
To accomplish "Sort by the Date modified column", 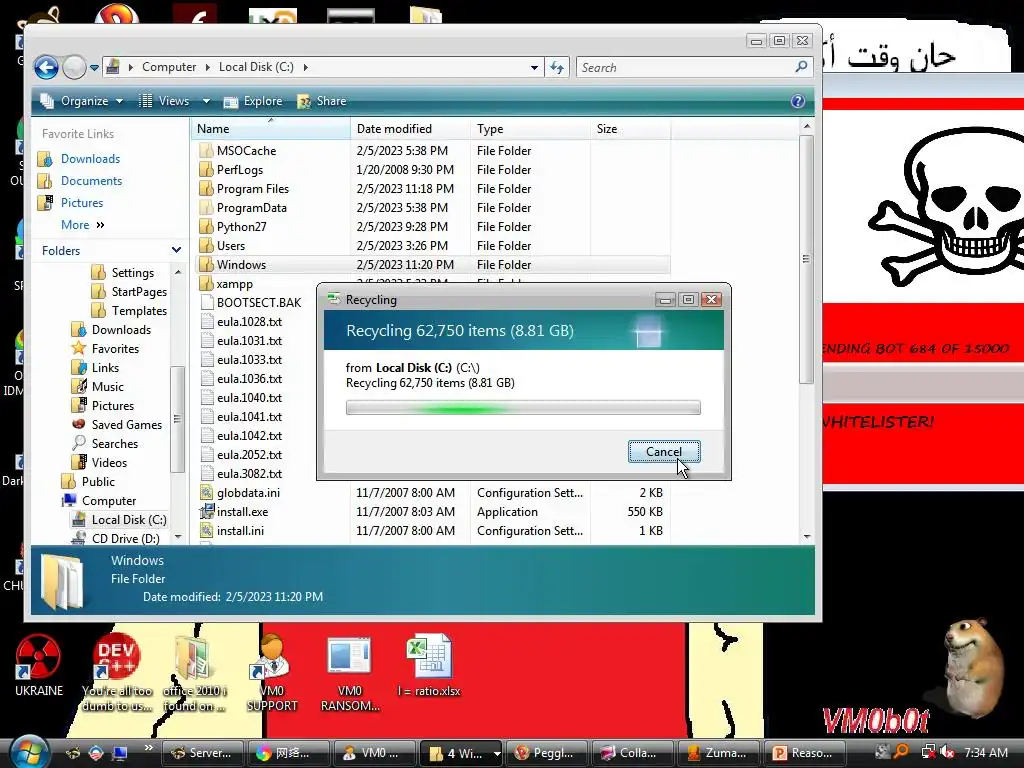I will pyautogui.click(x=410, y=129).
